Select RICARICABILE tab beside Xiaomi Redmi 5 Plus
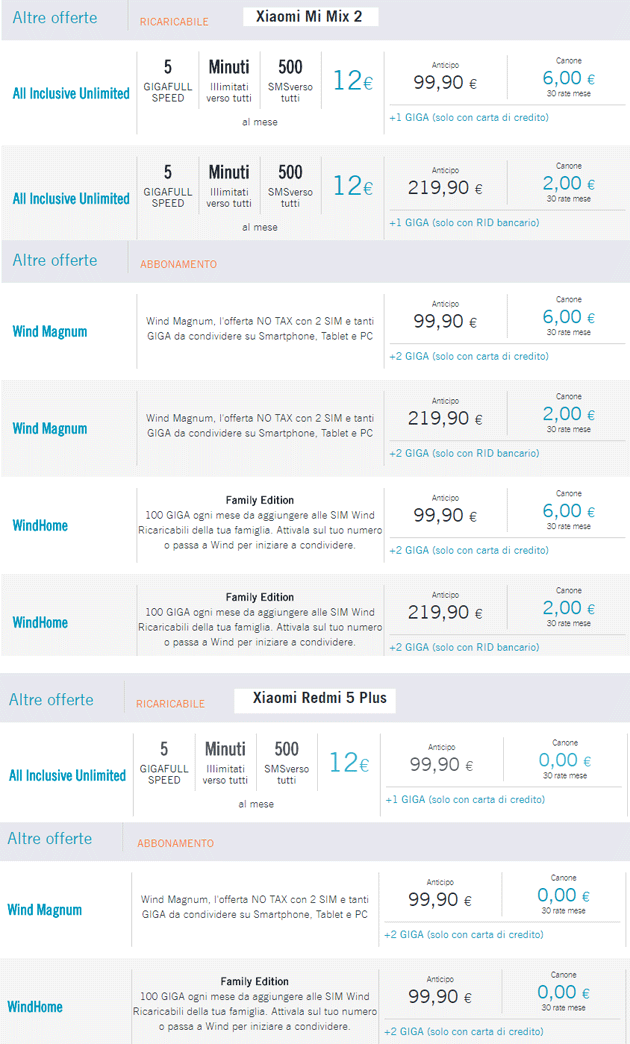 (170, 703)
